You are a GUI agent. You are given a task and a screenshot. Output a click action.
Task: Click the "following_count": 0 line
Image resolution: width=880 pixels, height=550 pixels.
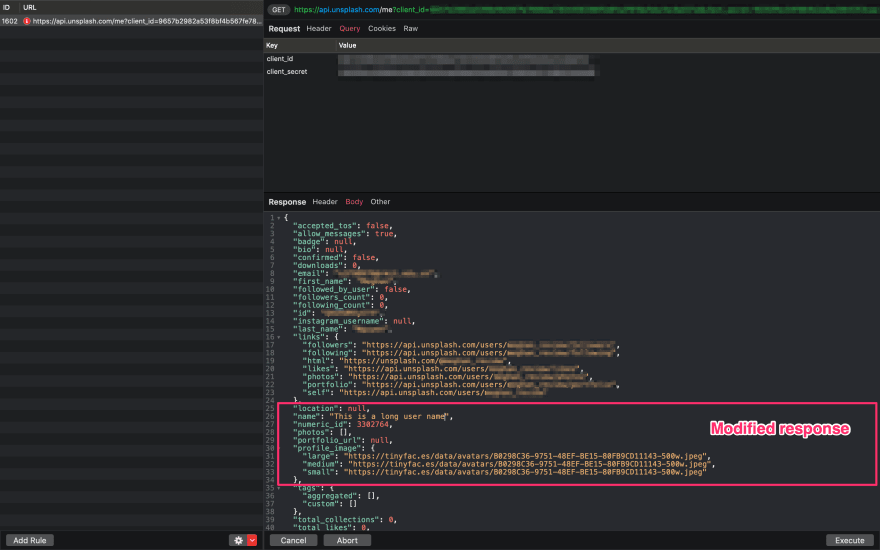click(340, 305)
